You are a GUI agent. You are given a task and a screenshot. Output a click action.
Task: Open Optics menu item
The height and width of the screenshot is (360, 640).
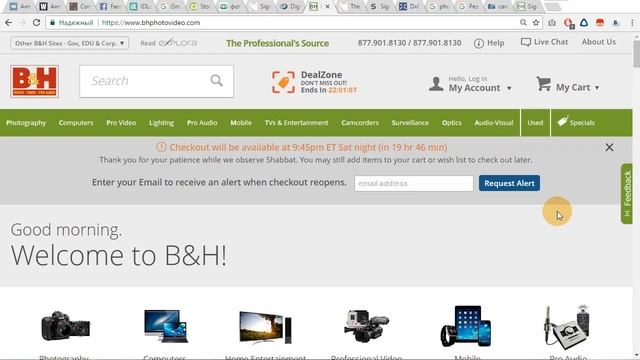pyautogui.click(x=451, y=123)
